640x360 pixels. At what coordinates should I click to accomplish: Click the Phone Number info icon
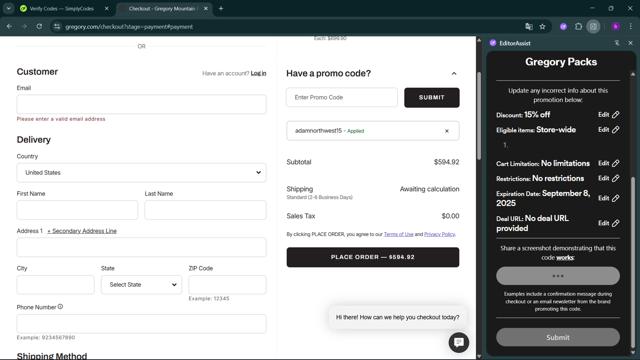[60, 307]
